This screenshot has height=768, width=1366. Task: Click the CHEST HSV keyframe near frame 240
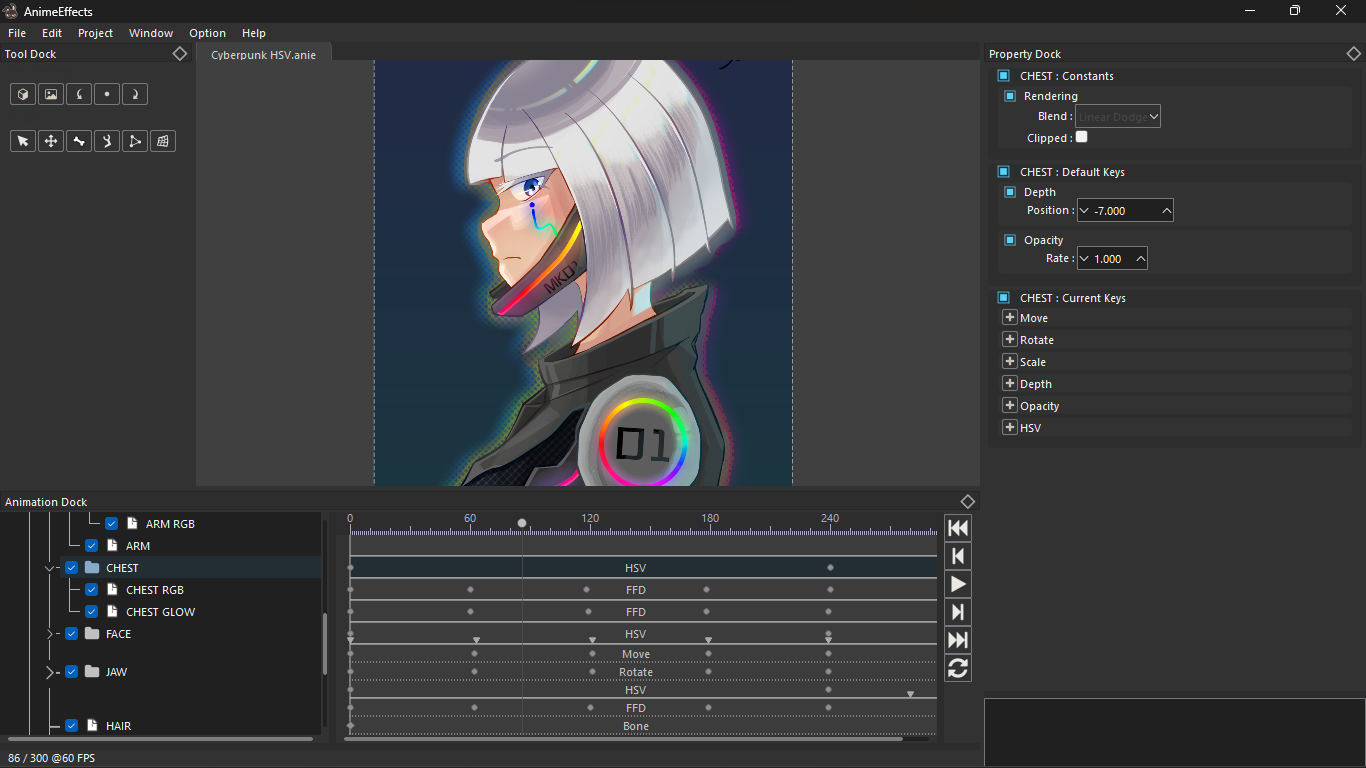830,568
